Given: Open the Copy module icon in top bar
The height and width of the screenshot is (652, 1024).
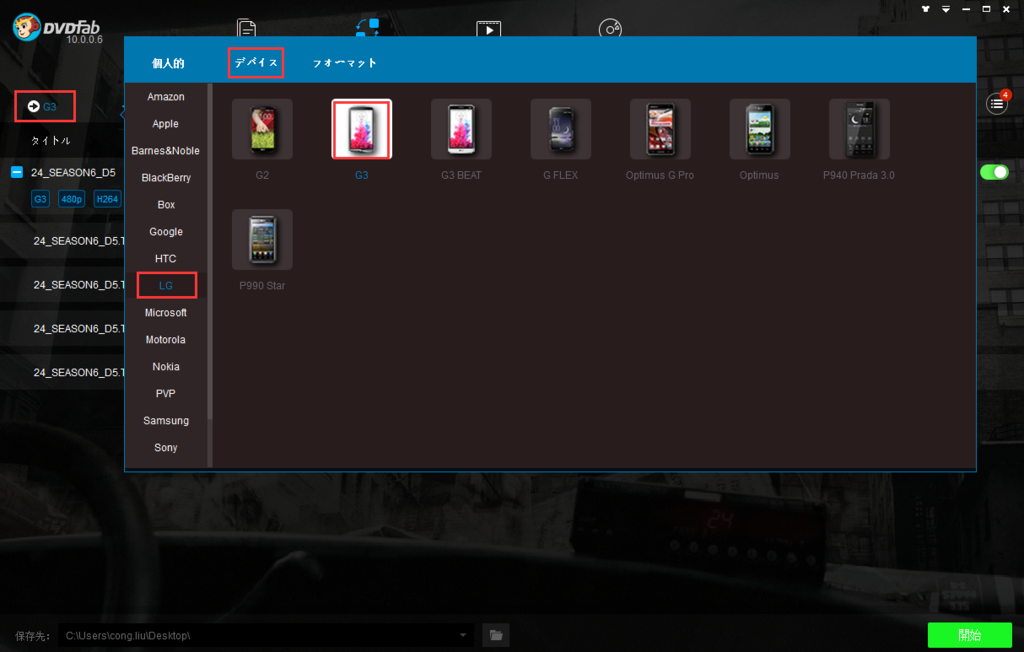Looking at the screenshot, I should 246,27.
